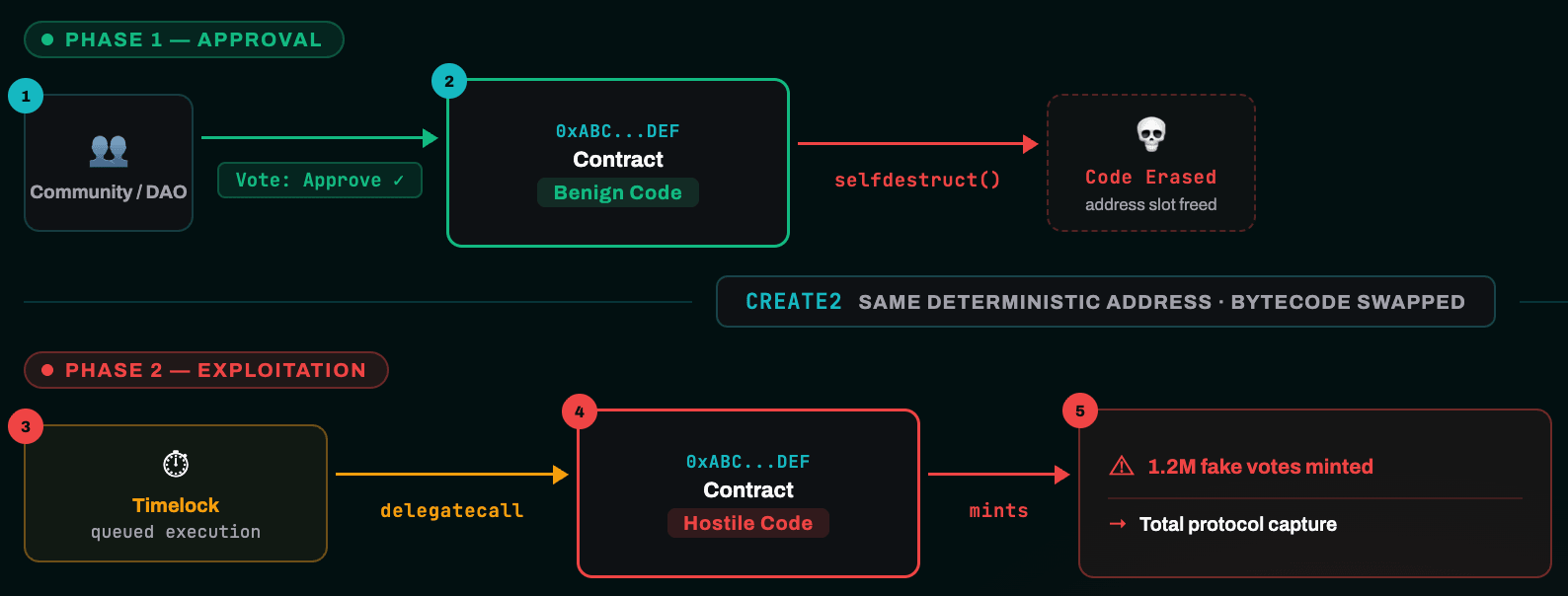Click the small arrow before Total protocol capture

1118,524
